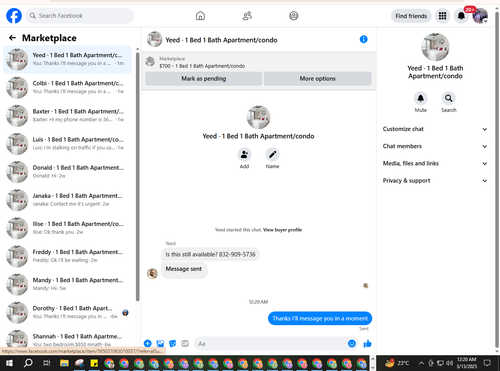
Task: Click the Mark as pending button
Action: (x=203, y=79)
